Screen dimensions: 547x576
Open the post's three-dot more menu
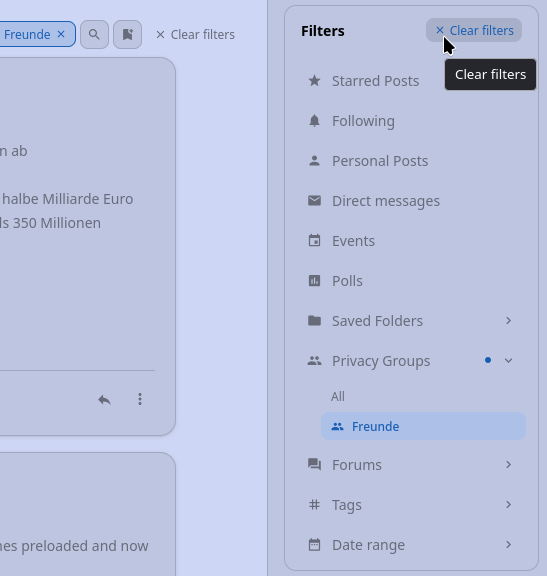point(140,399)
